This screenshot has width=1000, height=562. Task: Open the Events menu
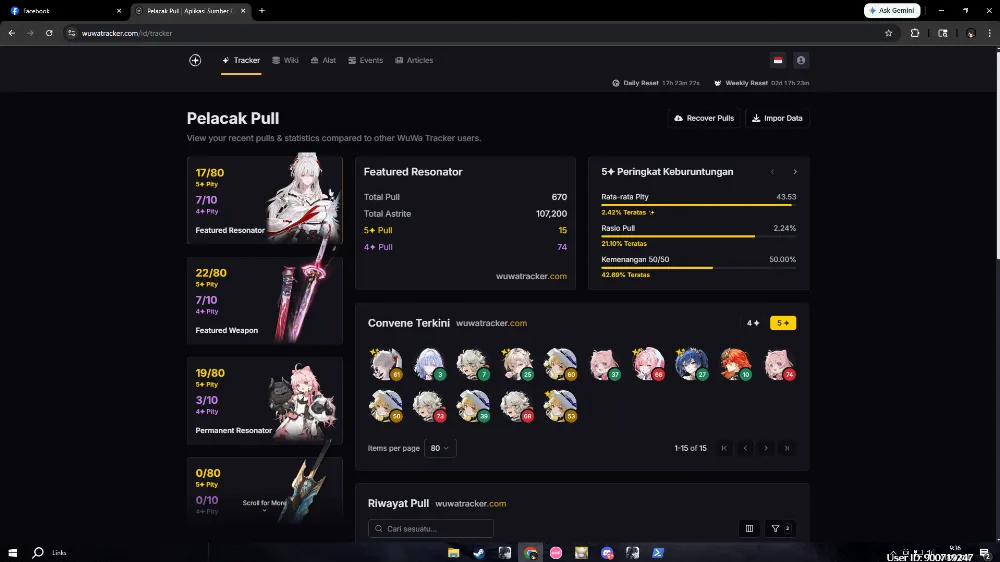(365, 60)
